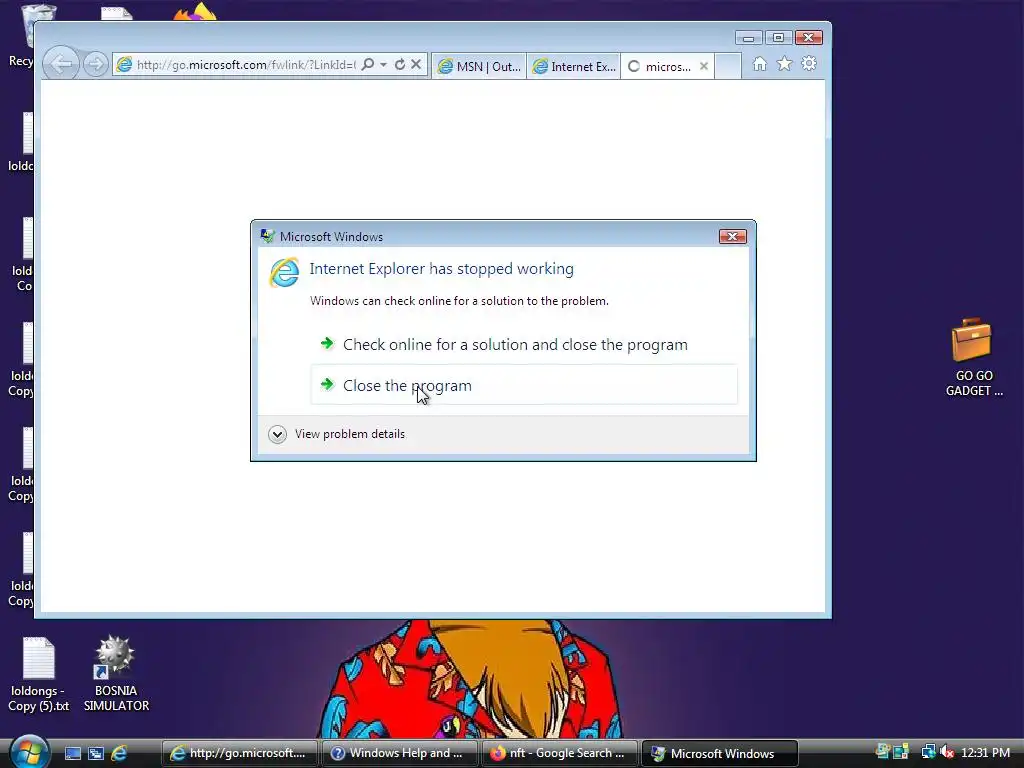Open a new blank tab
The height and width of the screenshot is (768, 1024).
click(728, 66)
